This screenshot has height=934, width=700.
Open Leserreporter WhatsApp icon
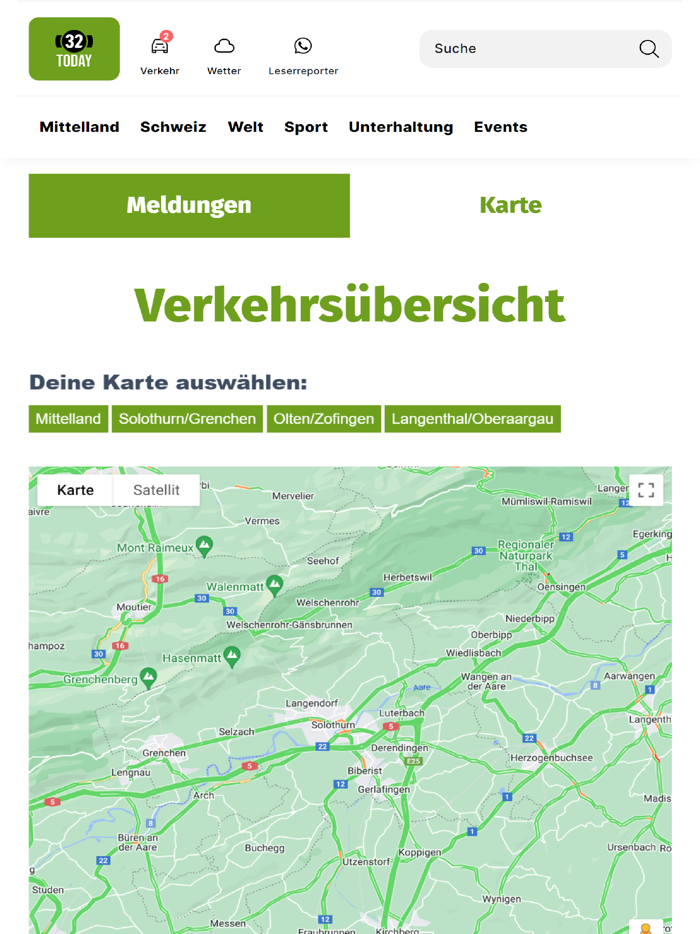(x=303, y=46)
